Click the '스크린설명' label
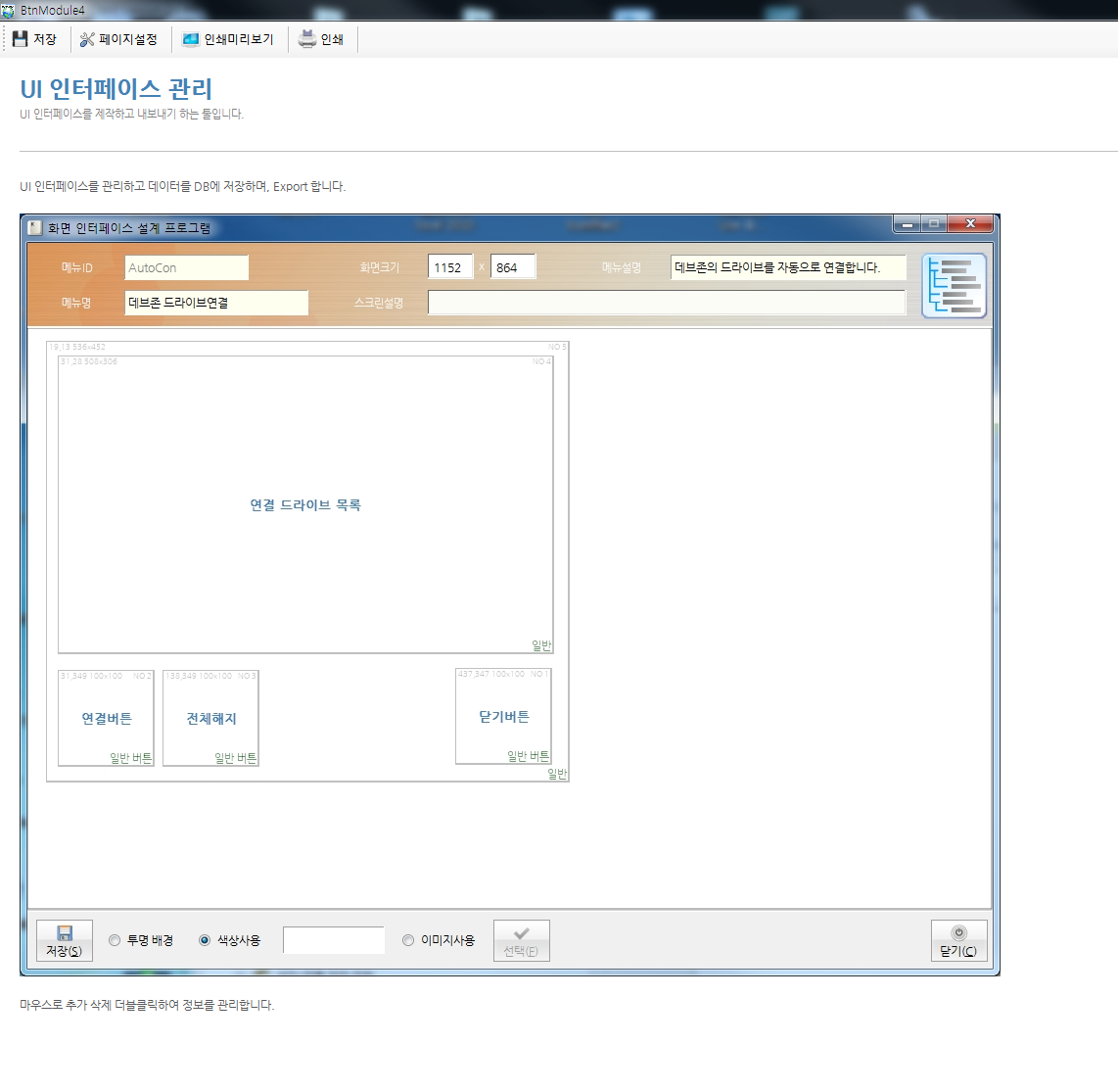Screen dimensions: 1118x1092 click(x=379, y=303)
